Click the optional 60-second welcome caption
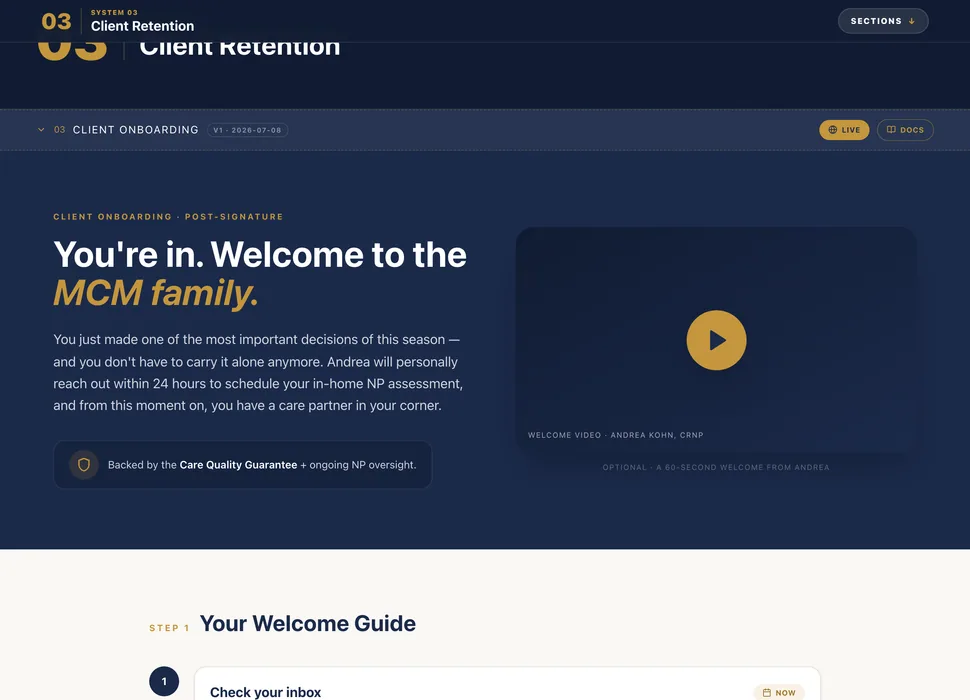This screenshot has height=700, width=970. point(716,467)
